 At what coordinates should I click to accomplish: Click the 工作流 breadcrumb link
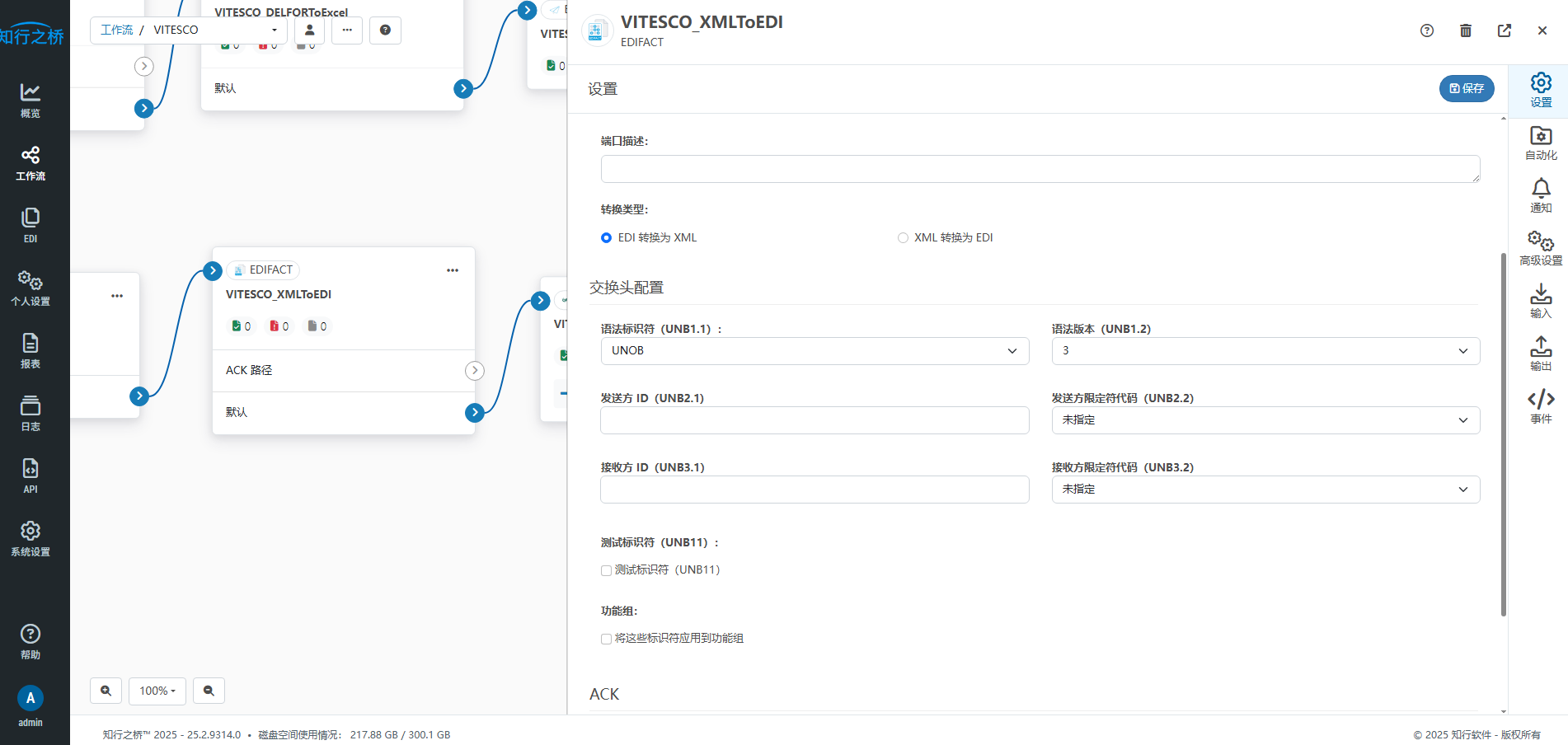116,30
